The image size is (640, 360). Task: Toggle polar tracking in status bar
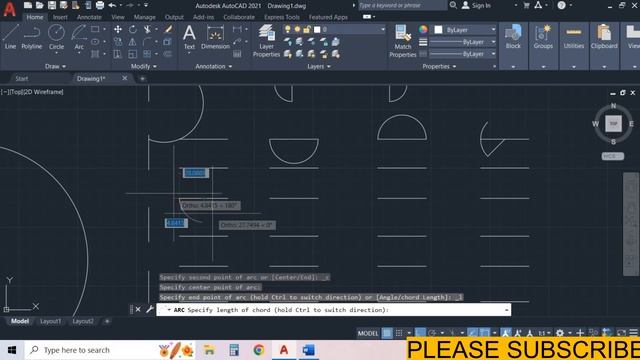(432, 333)
